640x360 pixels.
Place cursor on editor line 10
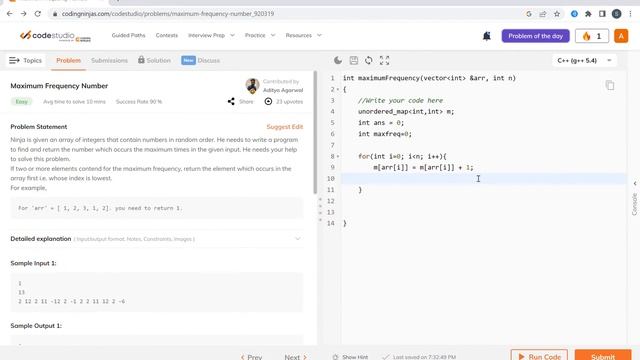pos(484,178)
